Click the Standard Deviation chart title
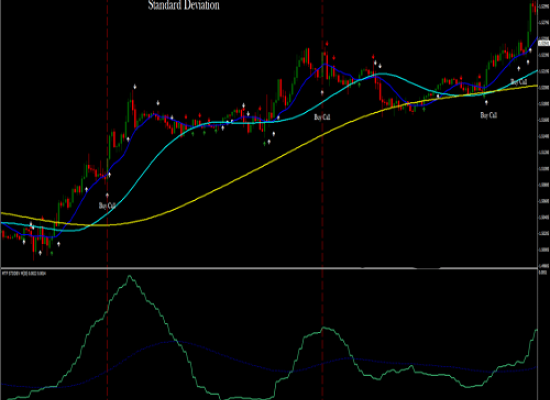The image size is (550, 400). coord(183,5)
